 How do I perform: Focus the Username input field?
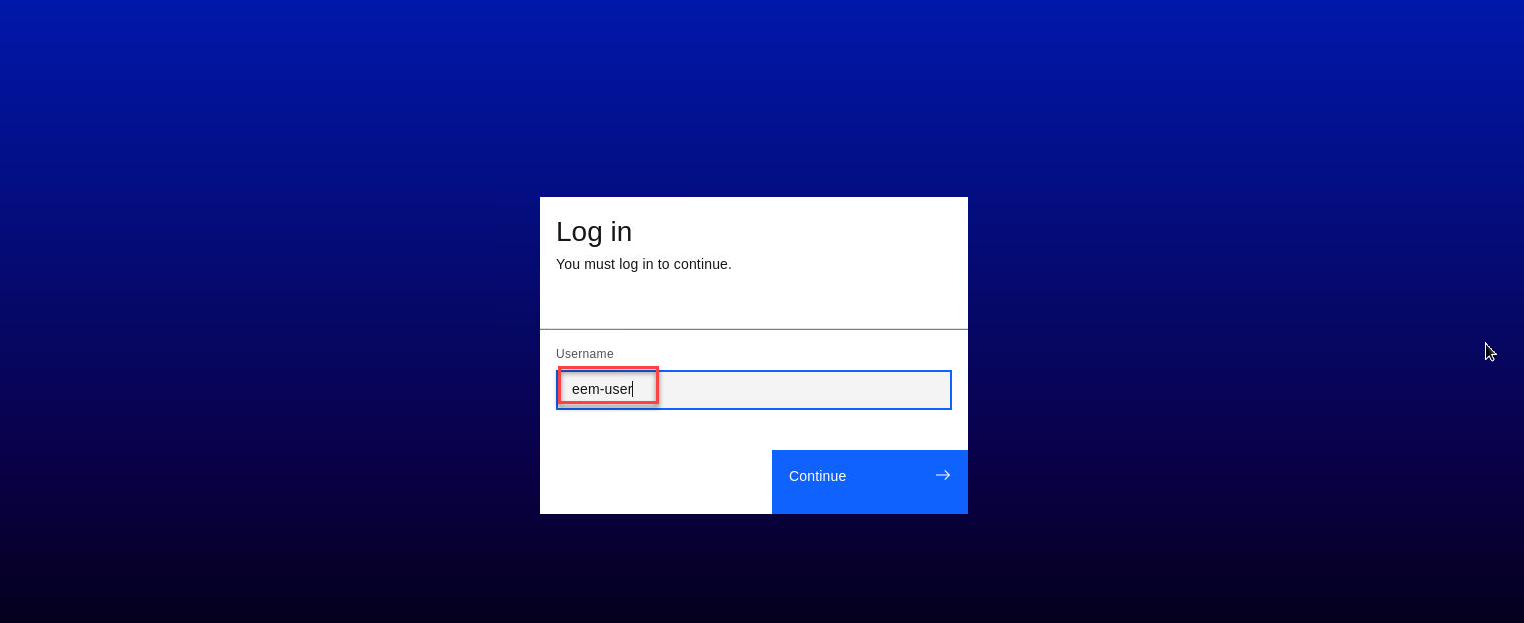(754, 390)
